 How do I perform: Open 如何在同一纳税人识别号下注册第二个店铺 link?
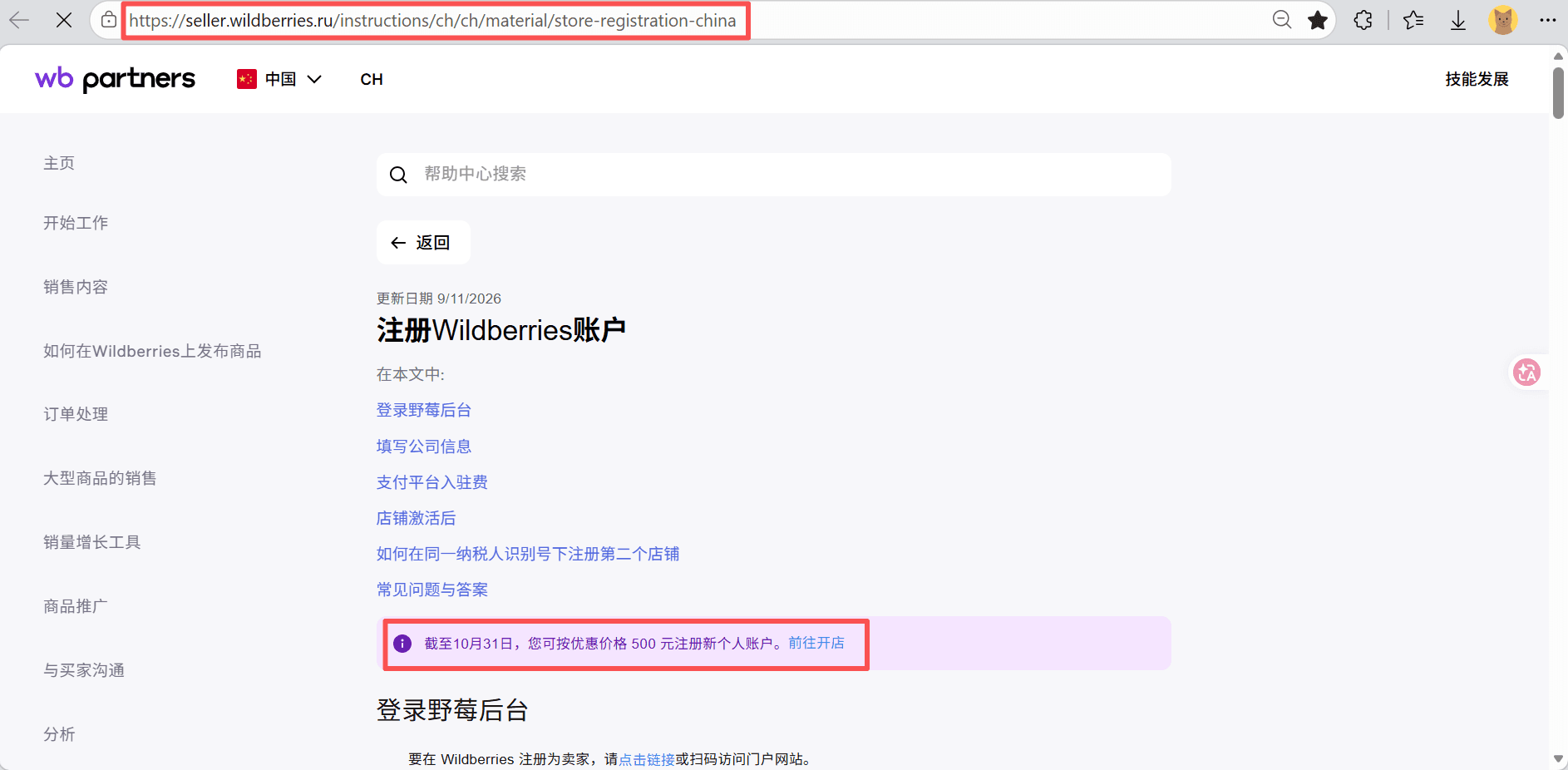pyautogui.click(x=528, y=554)
